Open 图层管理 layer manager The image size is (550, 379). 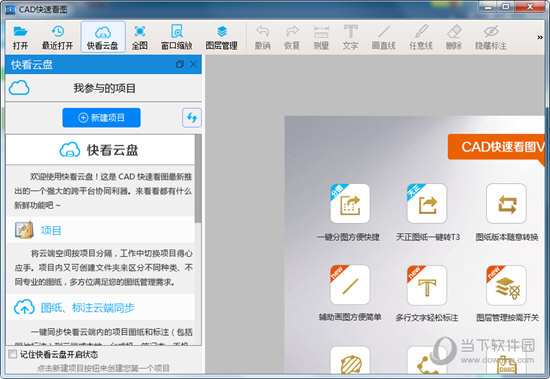222,37
